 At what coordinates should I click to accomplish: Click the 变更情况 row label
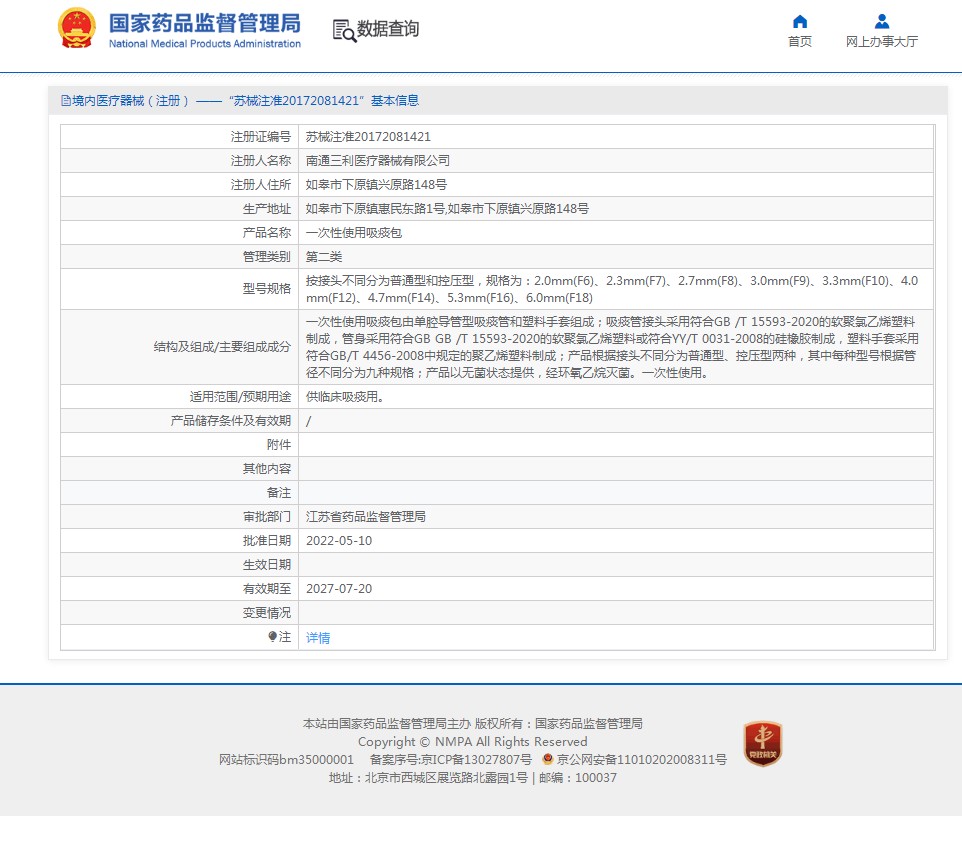click(x=267, y=612)
